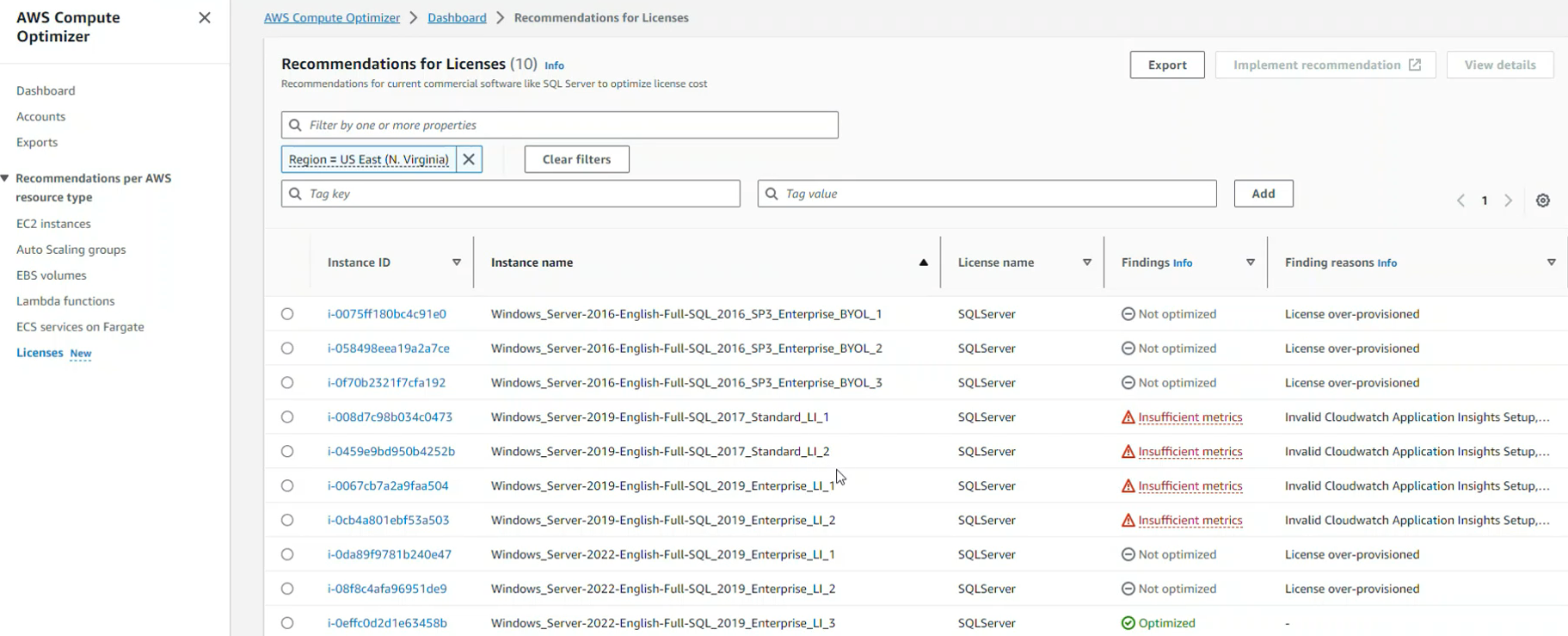This screenshot has width=1568, height=636.
Task: Select radio button for i-0cb4a801ebf53a503
Action: pos(287,521)
